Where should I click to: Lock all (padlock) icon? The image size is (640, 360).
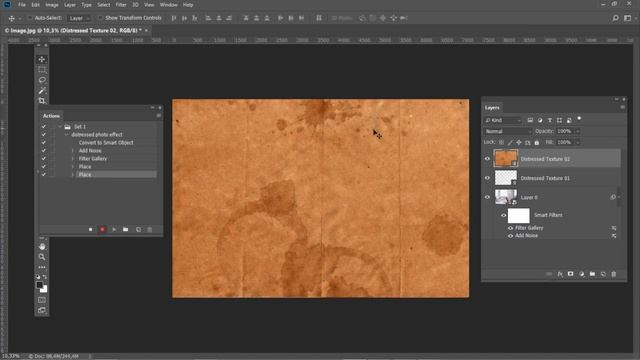[x=537, y=142]
